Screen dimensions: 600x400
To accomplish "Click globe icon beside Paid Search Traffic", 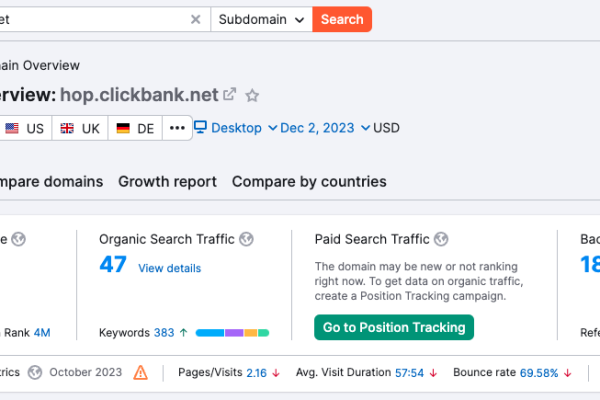I will coord(441,239).
